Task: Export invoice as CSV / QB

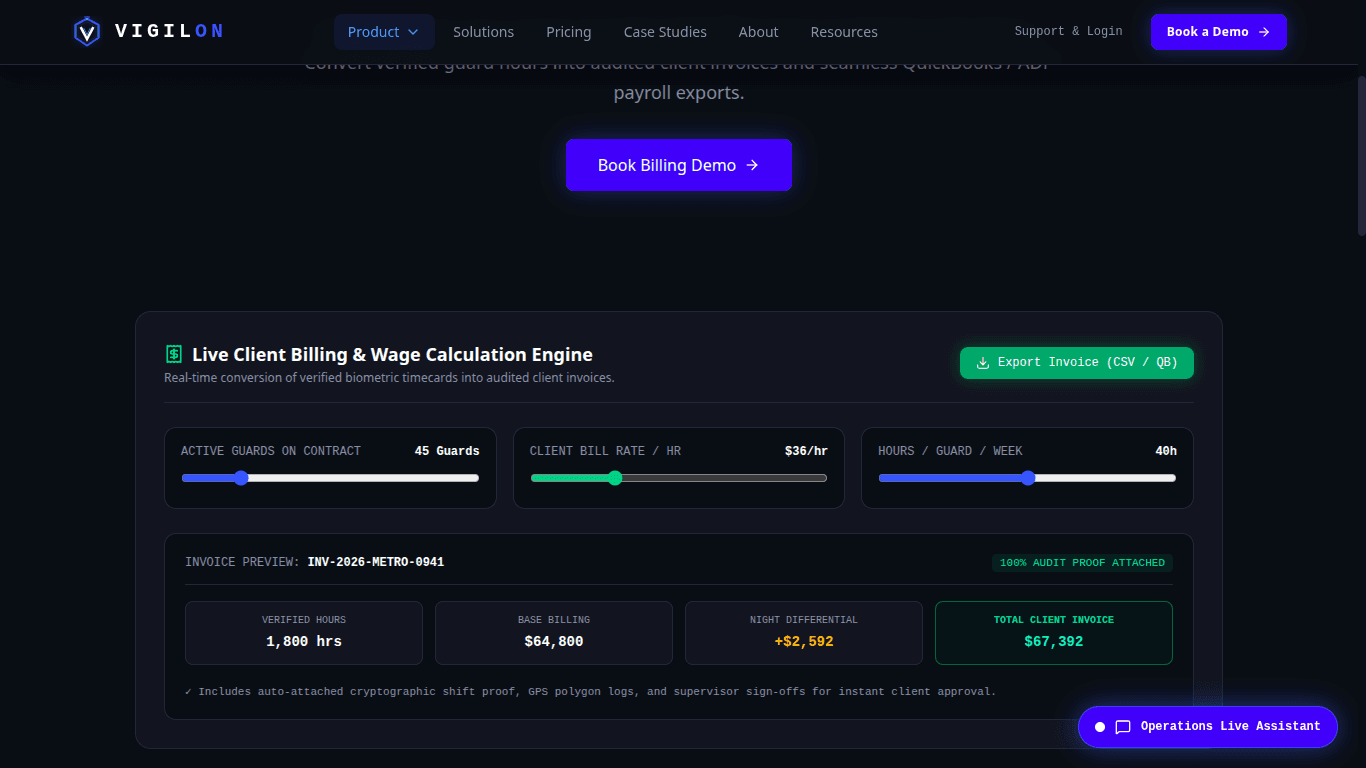Action: pyautogui.click(x=1077, y=363)
